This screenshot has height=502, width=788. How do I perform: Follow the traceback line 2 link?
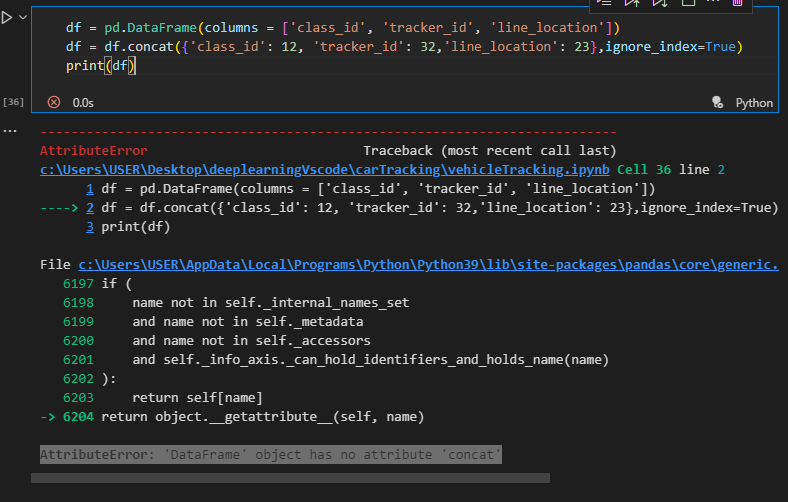(x=90, y=208)
